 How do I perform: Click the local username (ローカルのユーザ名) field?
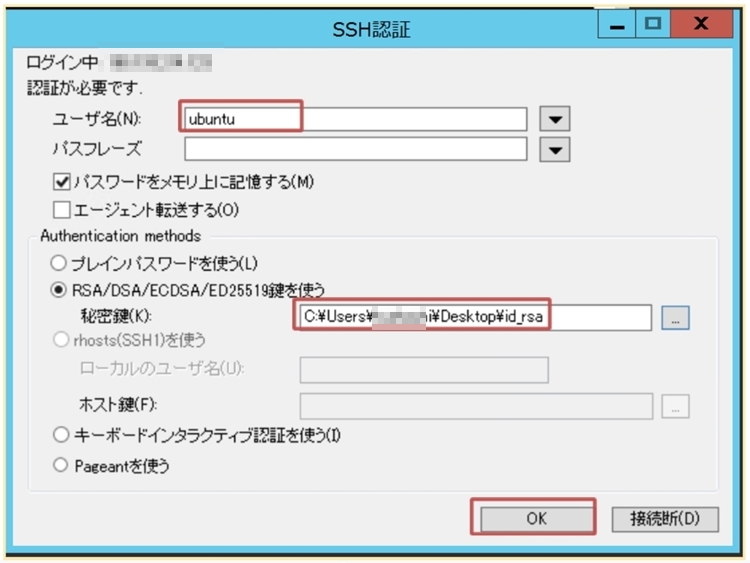tap(423, 369)
